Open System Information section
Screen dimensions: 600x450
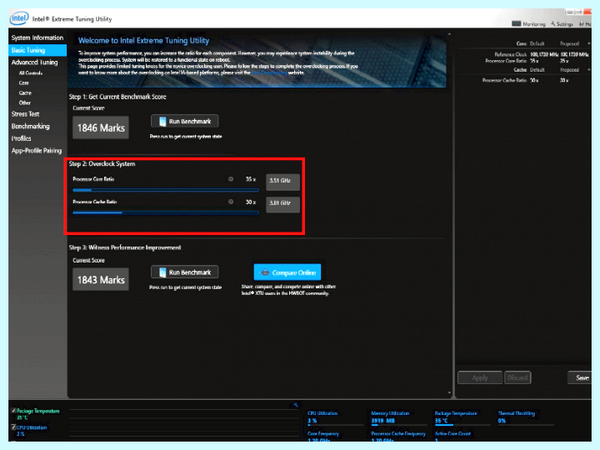point(37,38)
